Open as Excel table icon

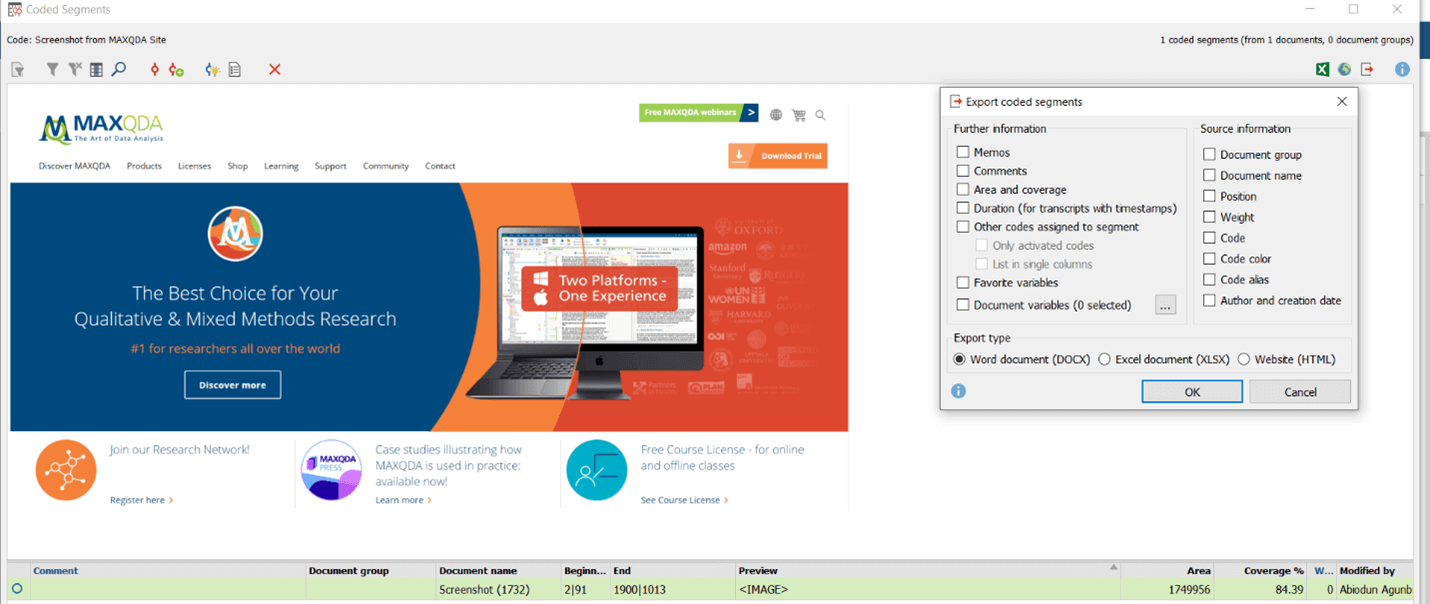coord(1322,70)
